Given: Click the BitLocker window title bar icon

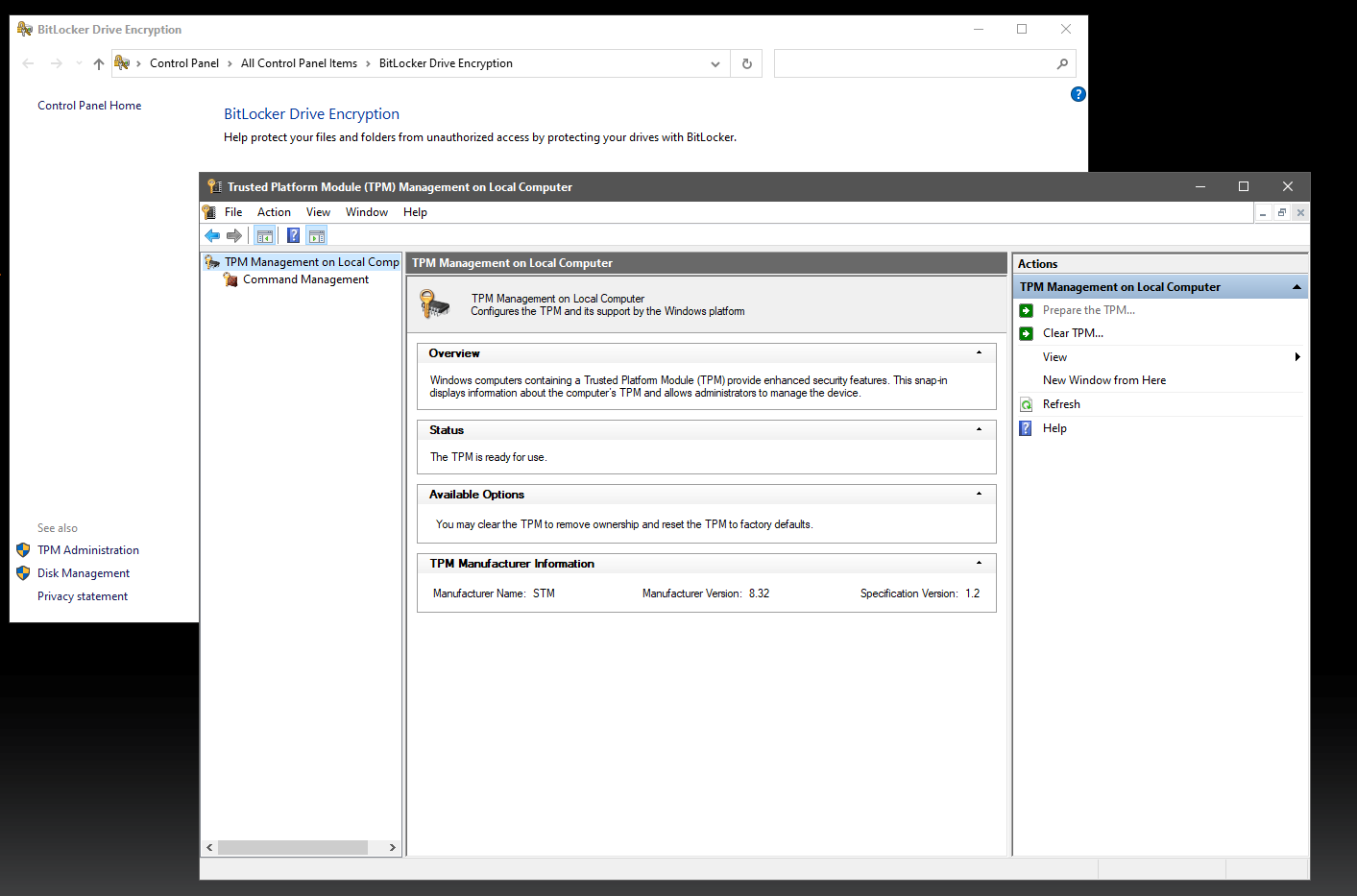Looking at the screenshot, I should (25, 29).
